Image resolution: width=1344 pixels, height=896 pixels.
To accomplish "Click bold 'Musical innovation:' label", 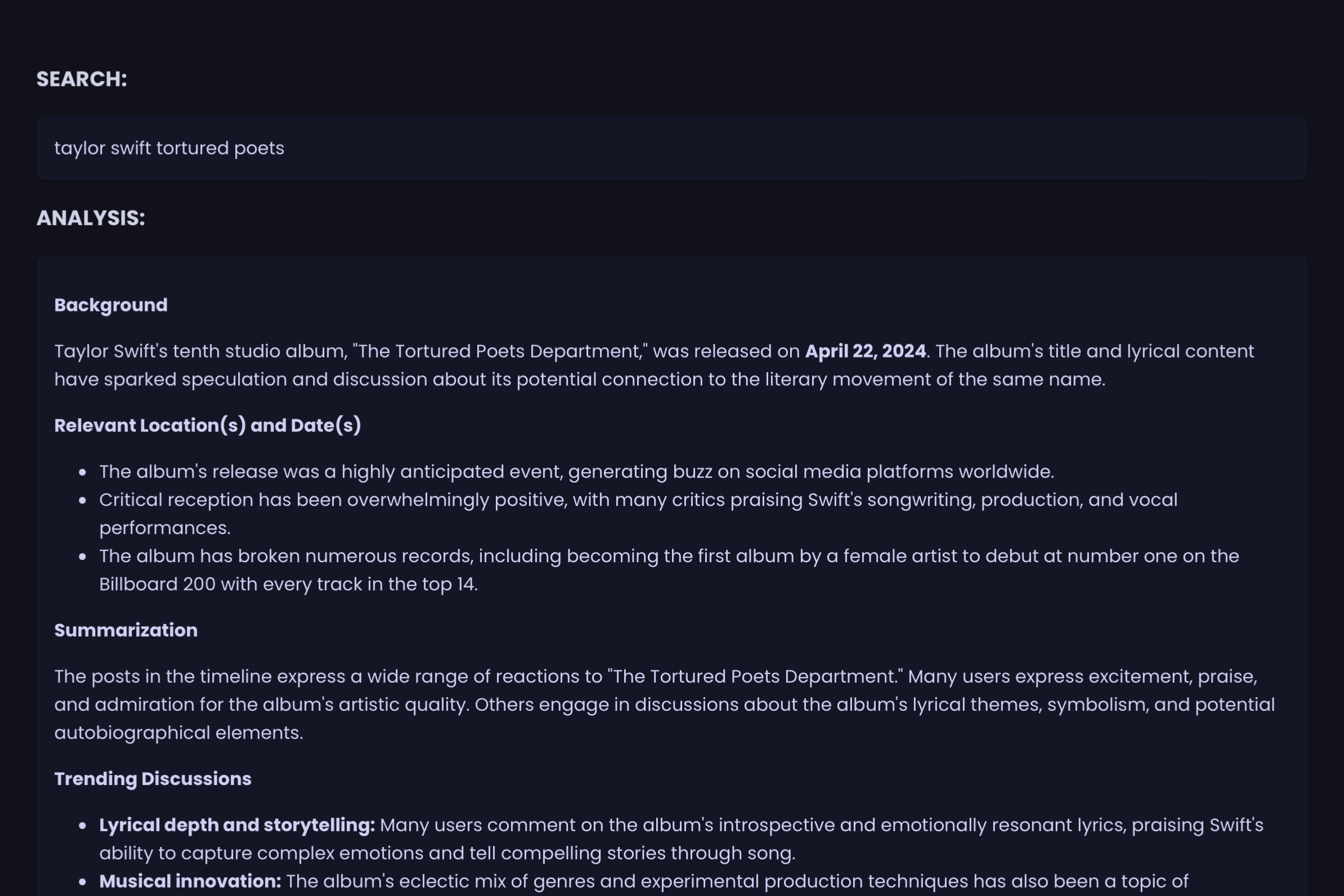I will coord(190,881).
